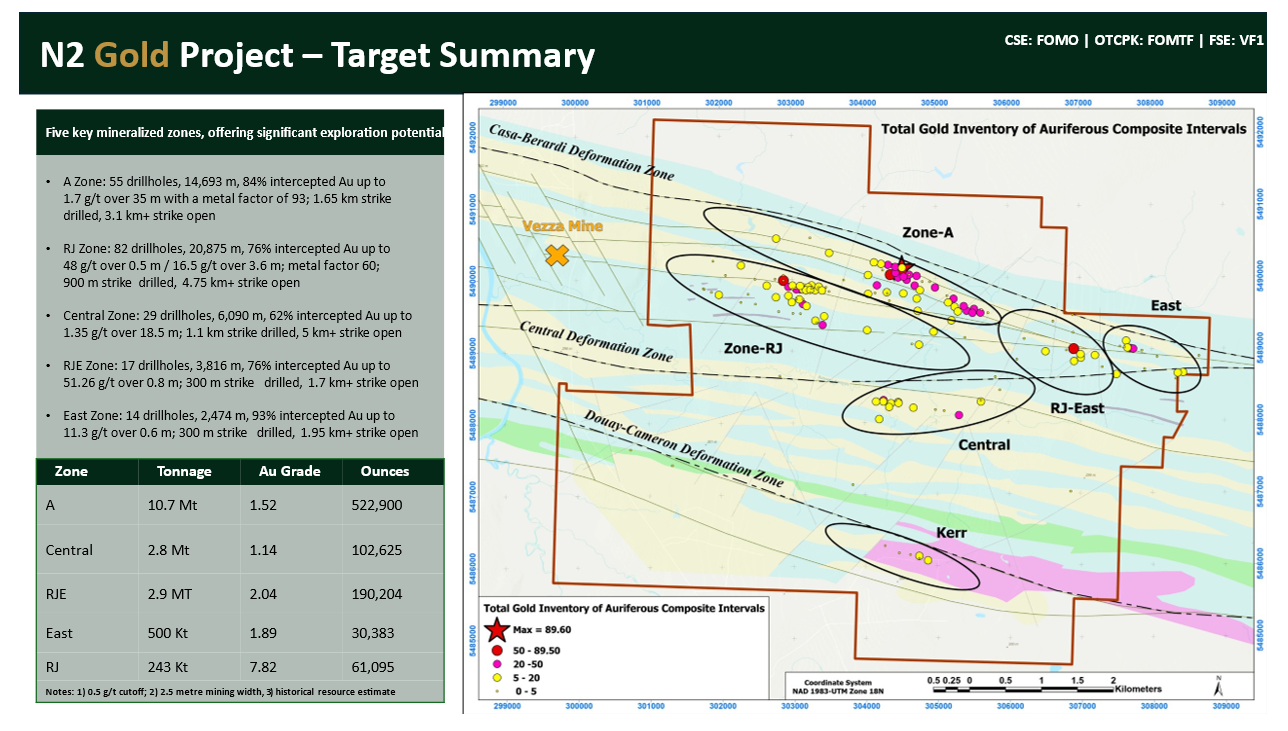
Task: Select the RJE Zone drillholes bullet
Action: click(x=233, y=374)
